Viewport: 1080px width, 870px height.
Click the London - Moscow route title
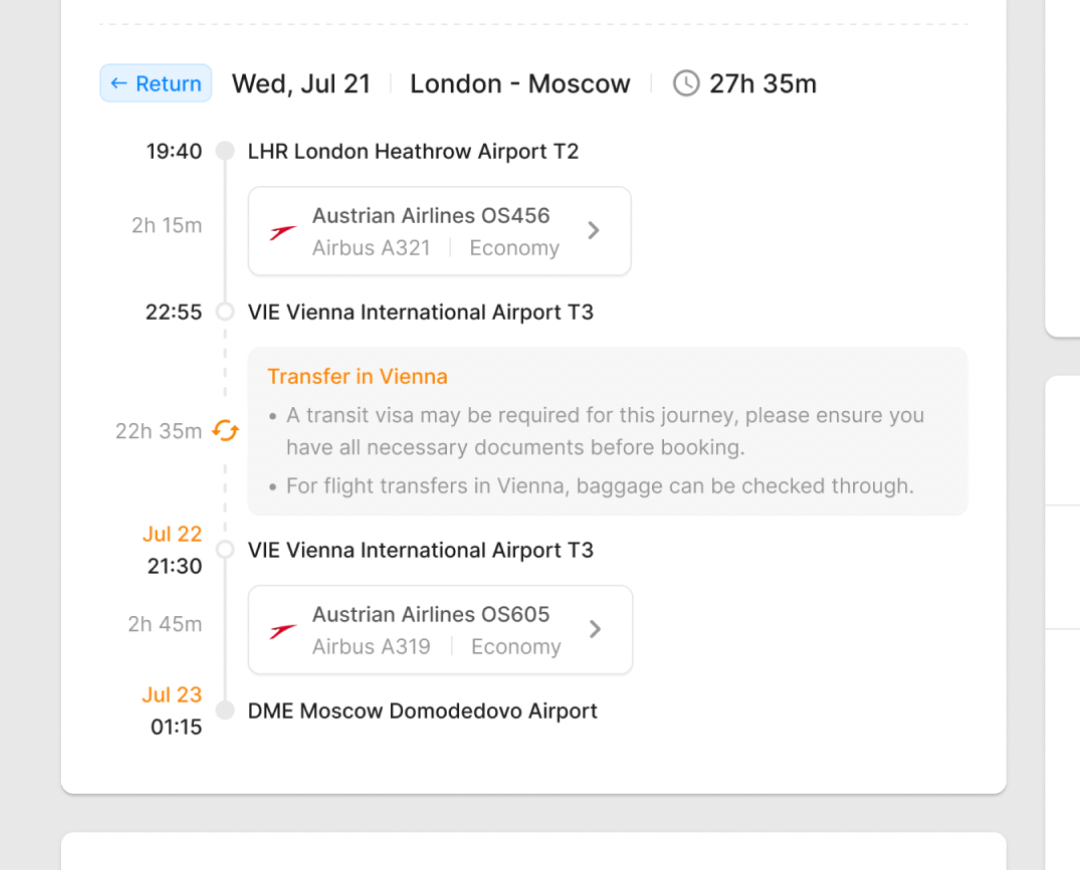520,84
